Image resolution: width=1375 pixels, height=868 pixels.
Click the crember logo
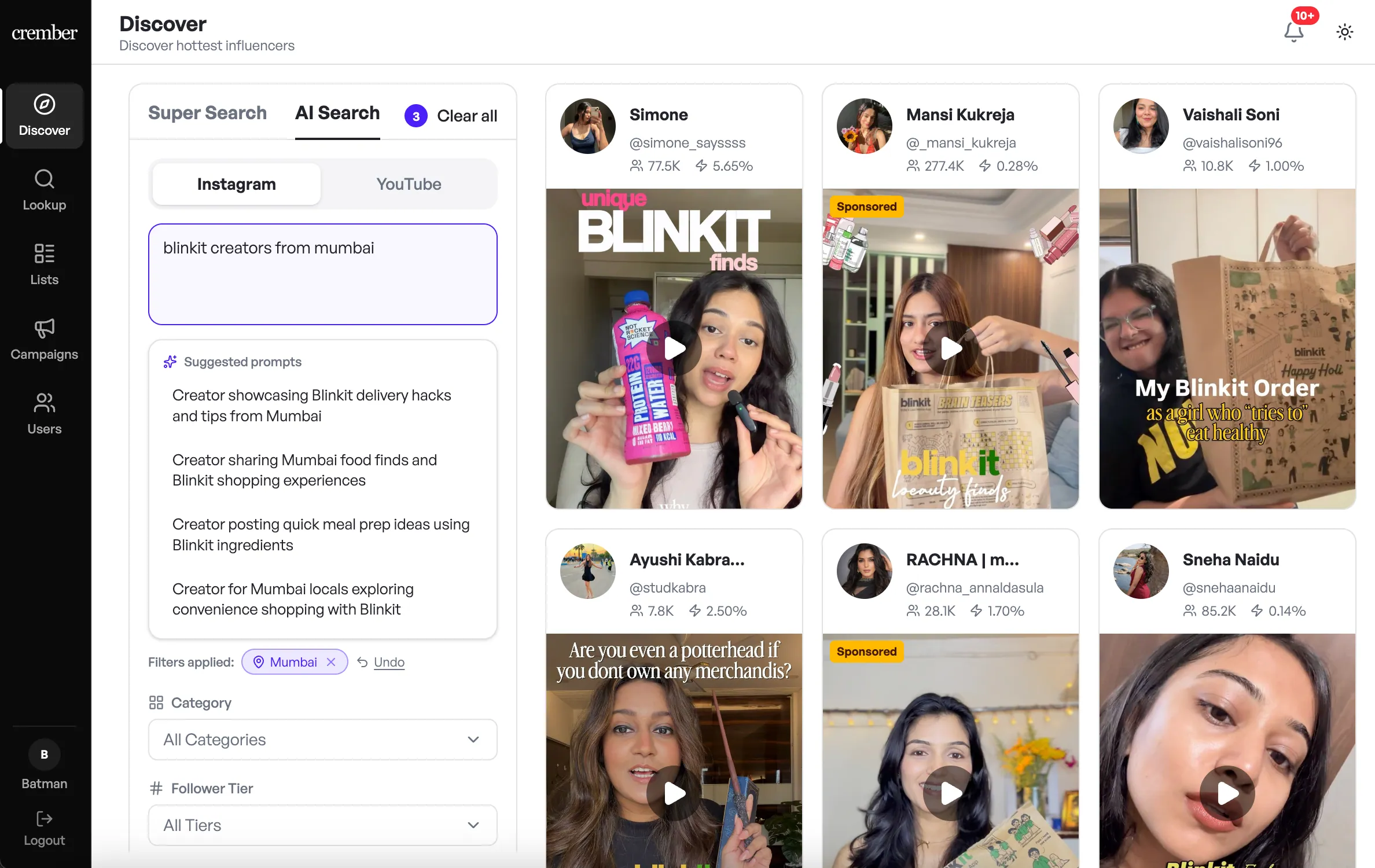[x=44, y=32]
